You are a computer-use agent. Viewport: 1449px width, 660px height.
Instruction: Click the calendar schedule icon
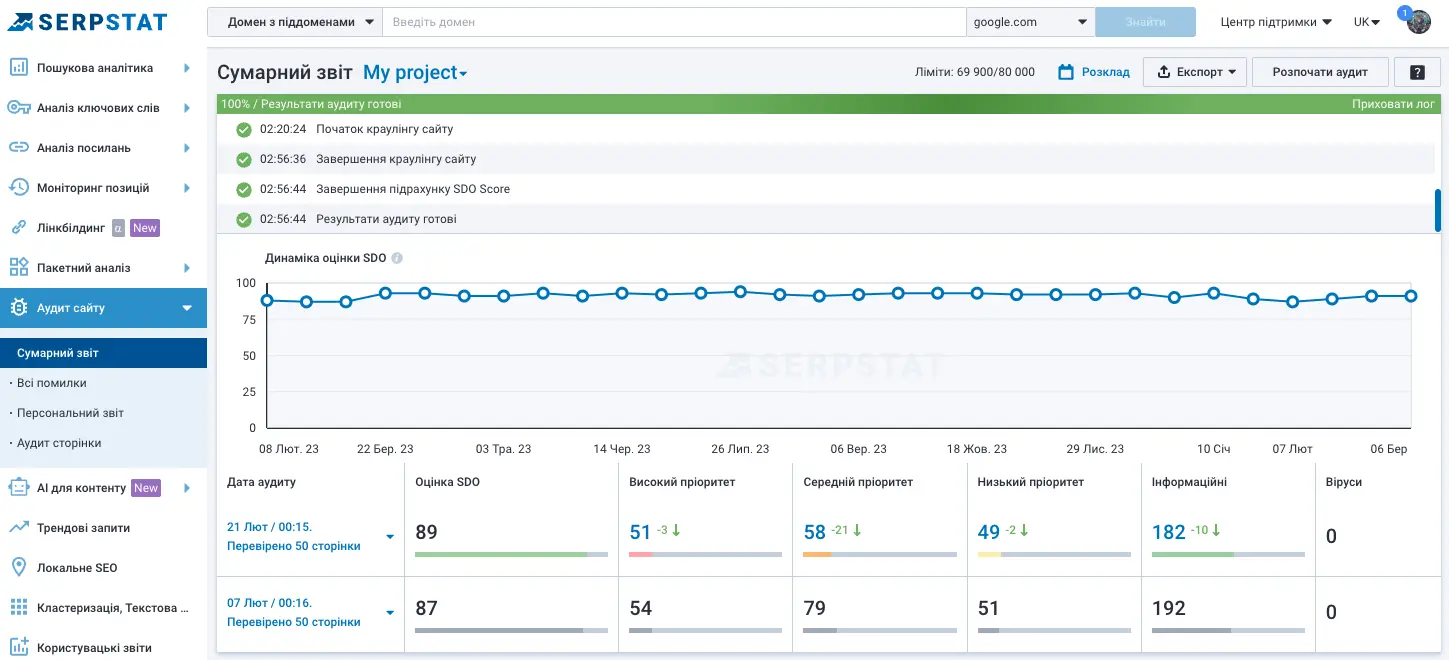point(1066,72)
